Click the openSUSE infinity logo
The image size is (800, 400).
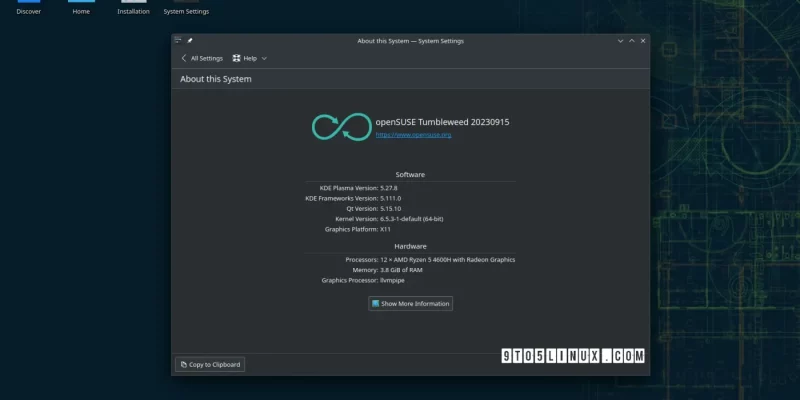341,127
